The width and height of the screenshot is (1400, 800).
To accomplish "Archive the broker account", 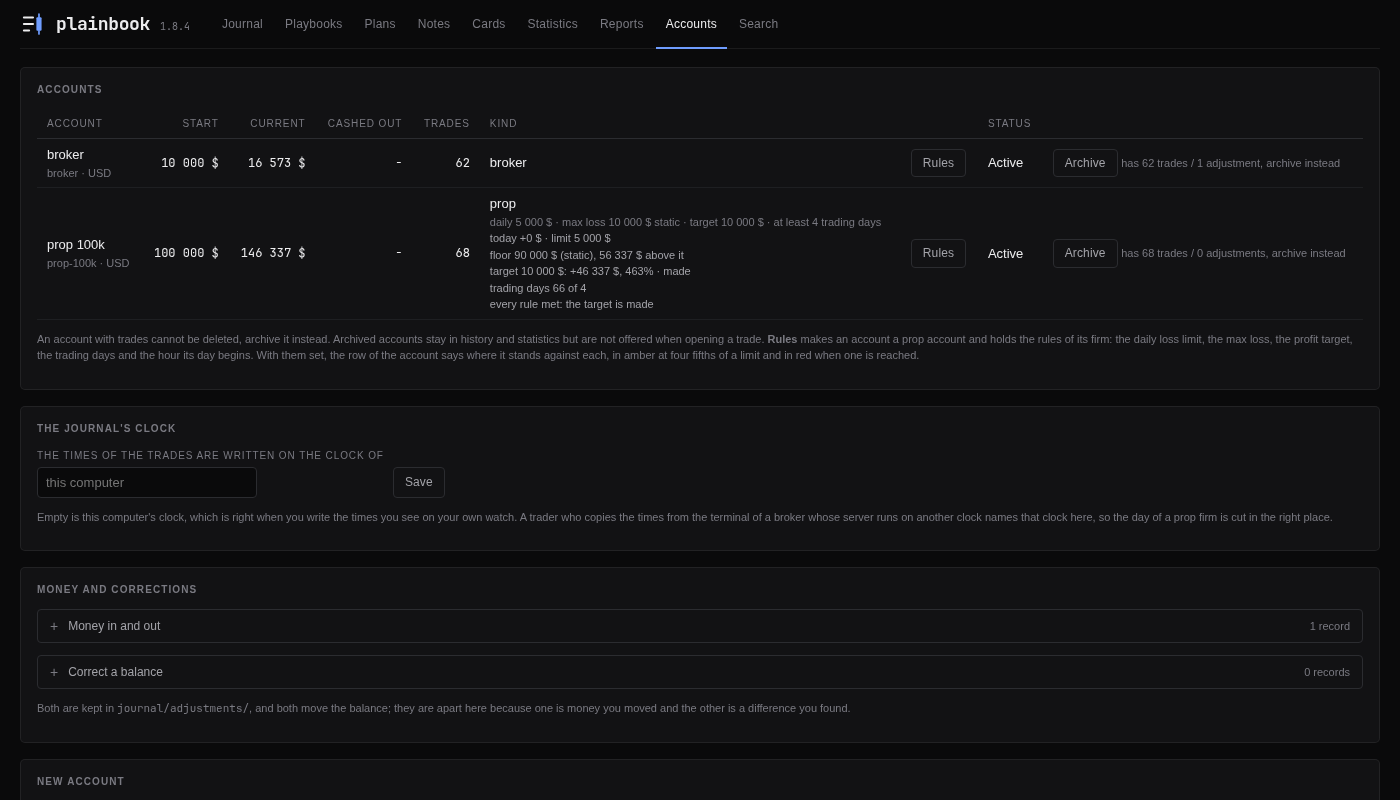I will point(1085,163).
